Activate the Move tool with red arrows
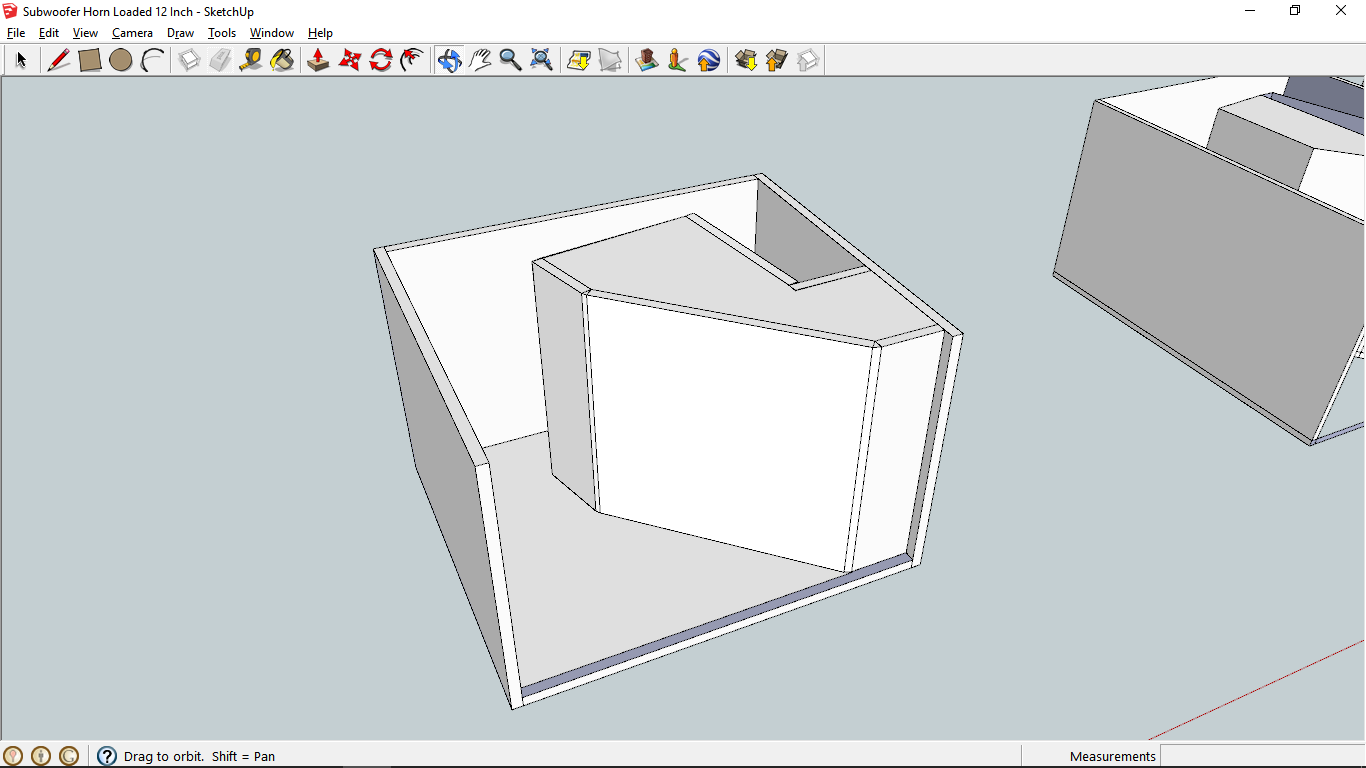 349,60
